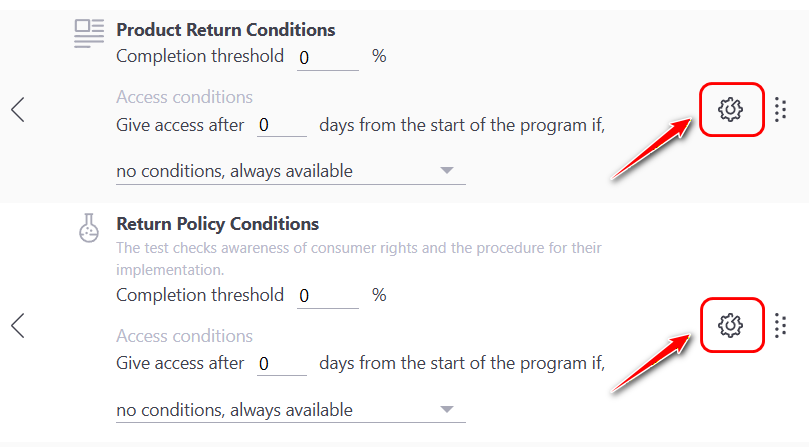809x447 pixels.
Task: Focus completion threshold field for Return Policy Conditions
Action: pos(327,297)
